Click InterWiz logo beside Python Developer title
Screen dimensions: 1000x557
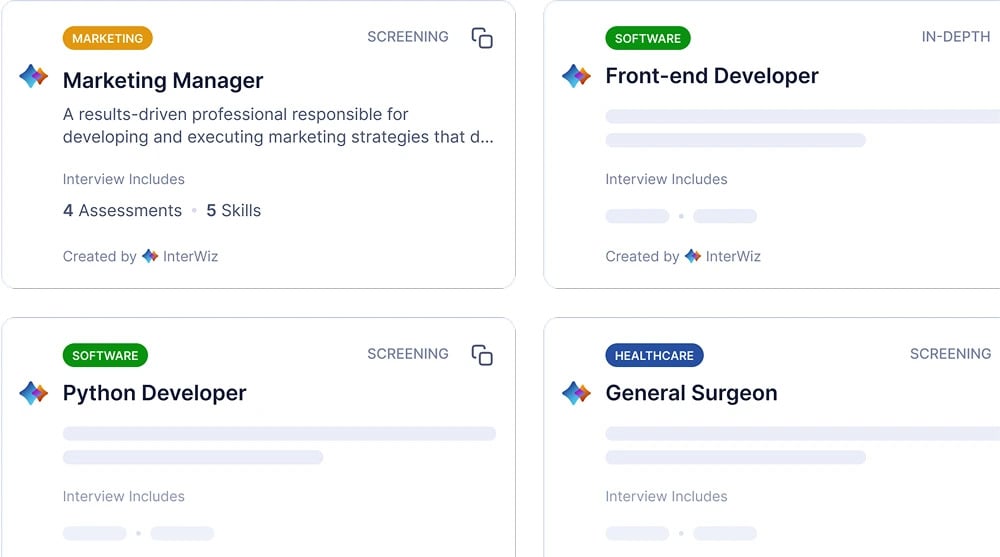pos(34,393)
